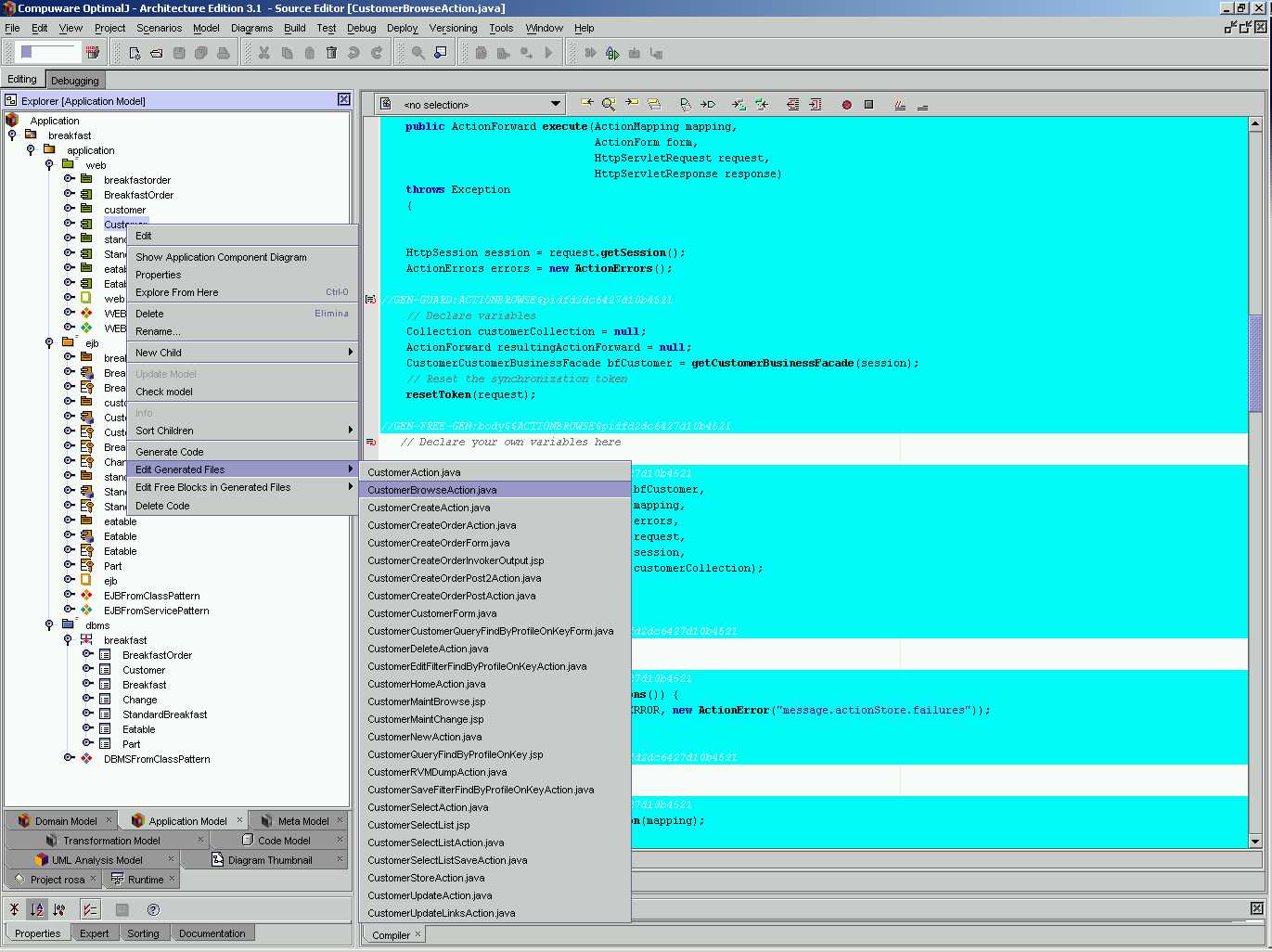The image size is (1272, 952).
Task: Click the A-Z alphabetical sort icon
Action: 37,909
